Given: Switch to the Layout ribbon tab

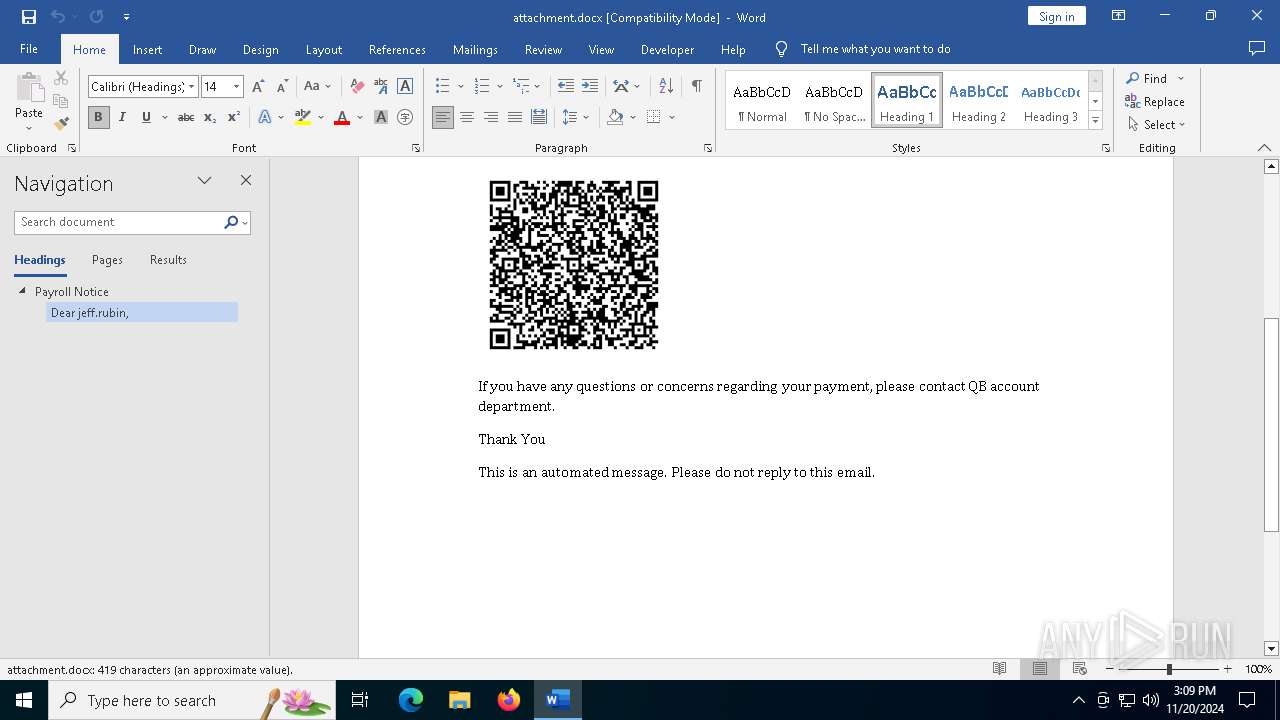Looking at the screenshot, I should (x=323, y=49).
